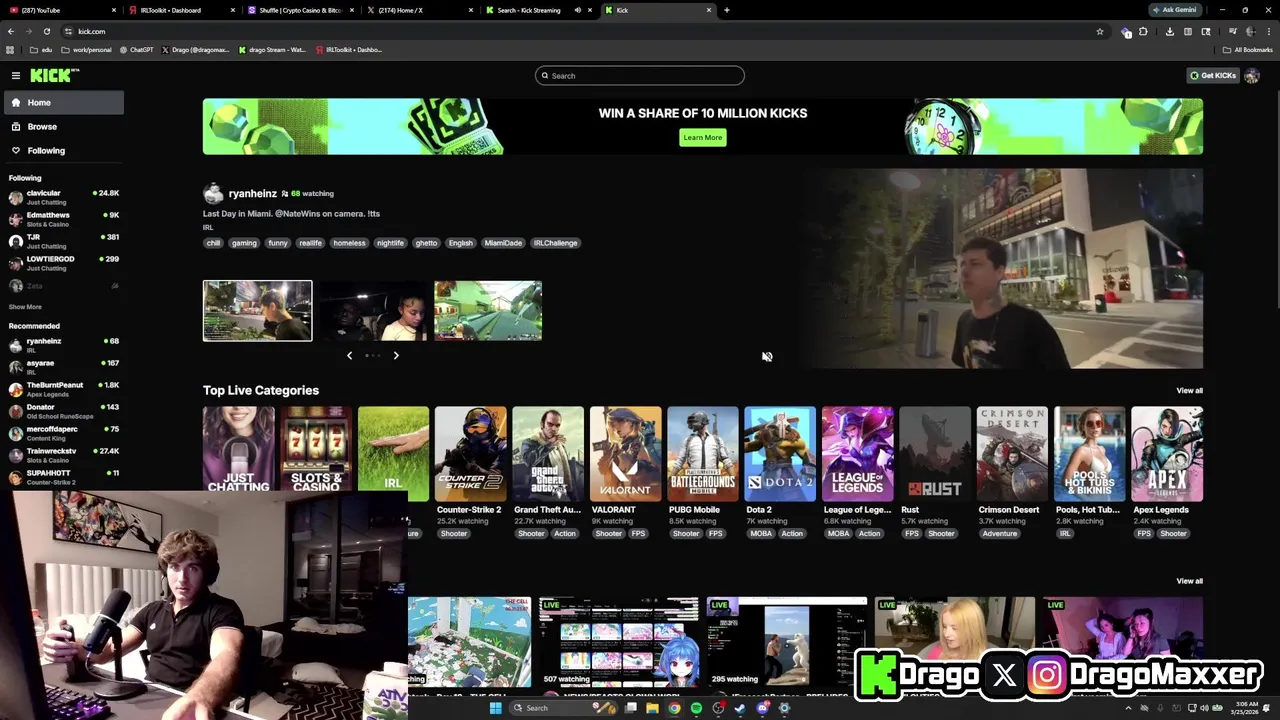Open the Following sidebar item
This screenshot has height=720, width=1280.
(64, 150)
